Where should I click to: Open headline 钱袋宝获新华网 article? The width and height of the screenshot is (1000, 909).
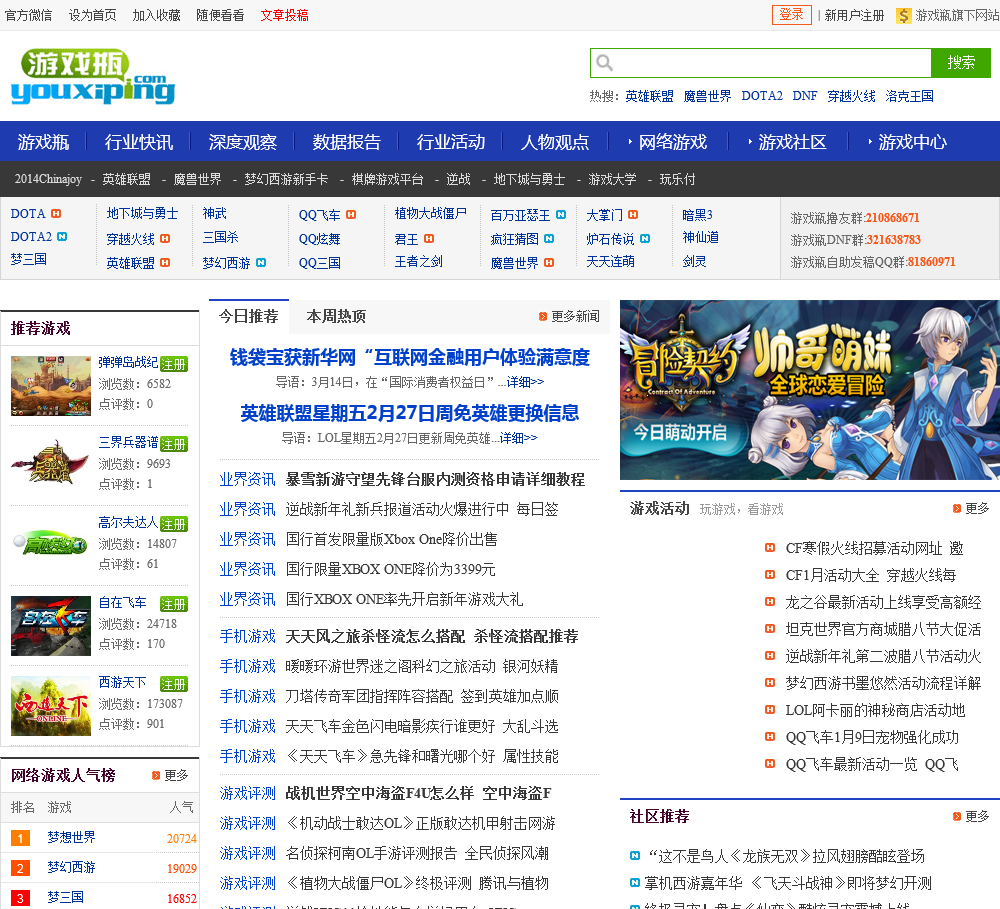pos(409,357)
